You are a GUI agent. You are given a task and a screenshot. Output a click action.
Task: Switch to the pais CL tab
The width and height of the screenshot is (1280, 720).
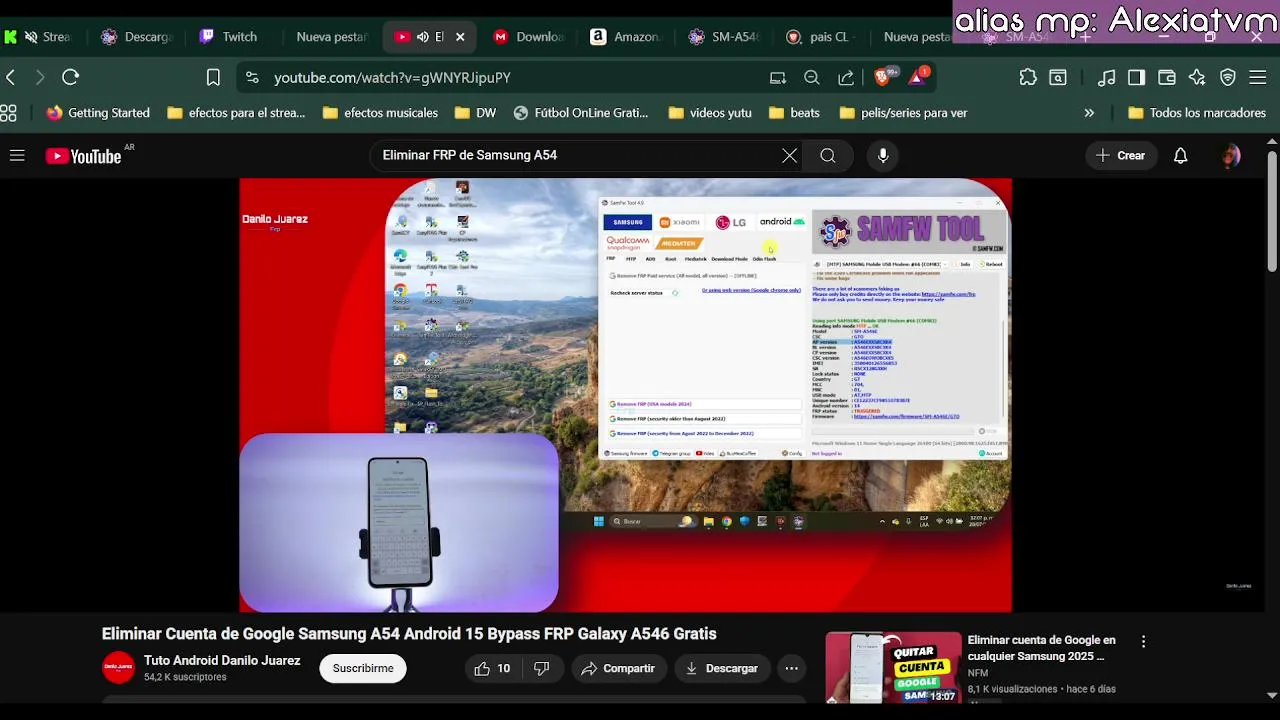(820, 37)
